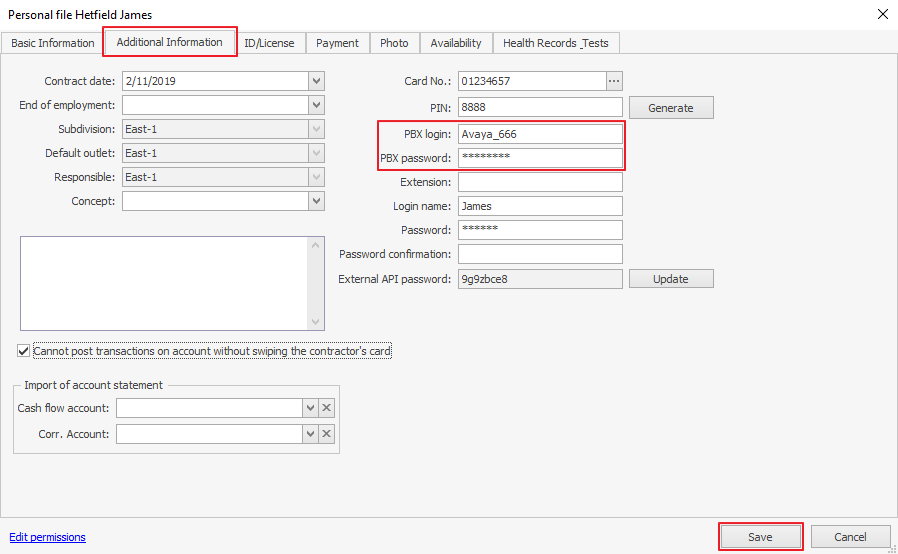
Task: Open the Edit permissions link
Action: (x=47, y=537)
